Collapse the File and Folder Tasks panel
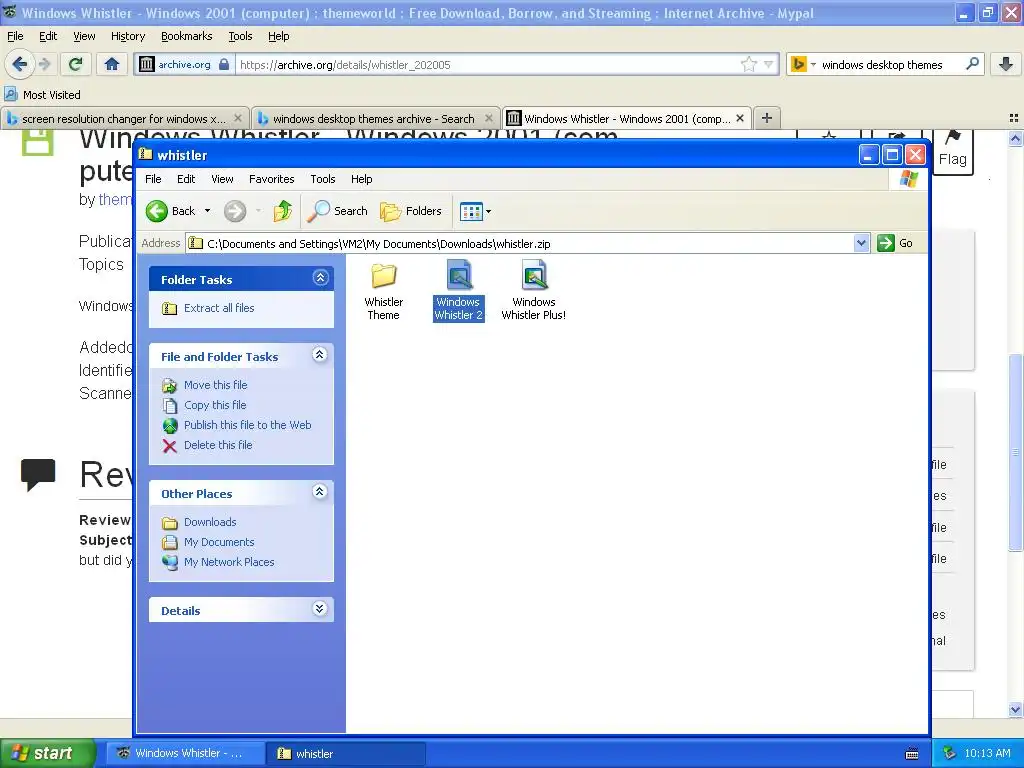The image size is (1024, 768). point(319,355)
